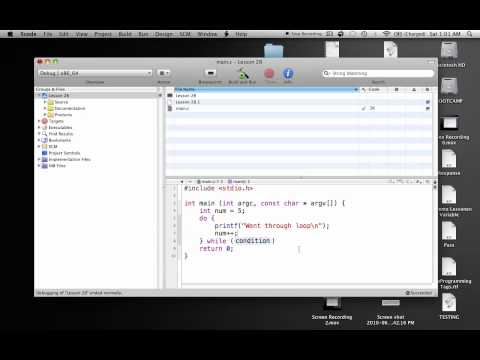Click the condition placeholder in code
The image size is (480, 360).
tap(253, 241)
